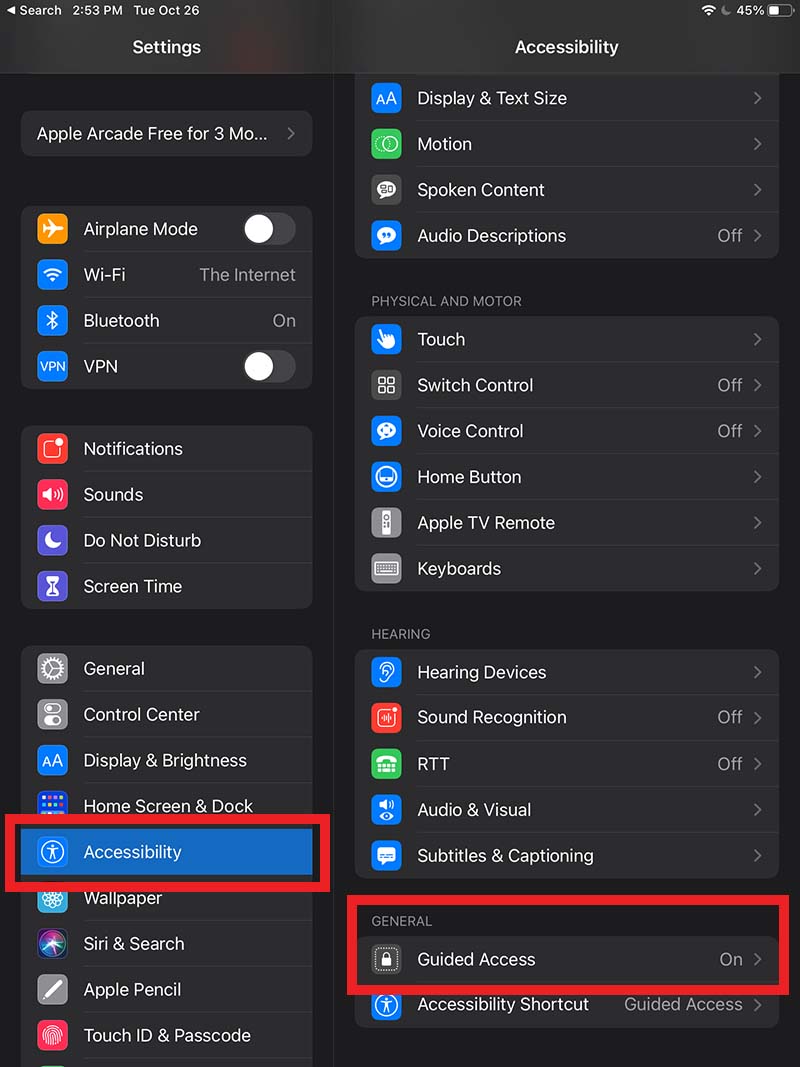Image resolution: width=800 pixels, height=1067 pixels.
Task: Tap the Bluetooth icon in sidebar
Action: [x=52, y=321]
